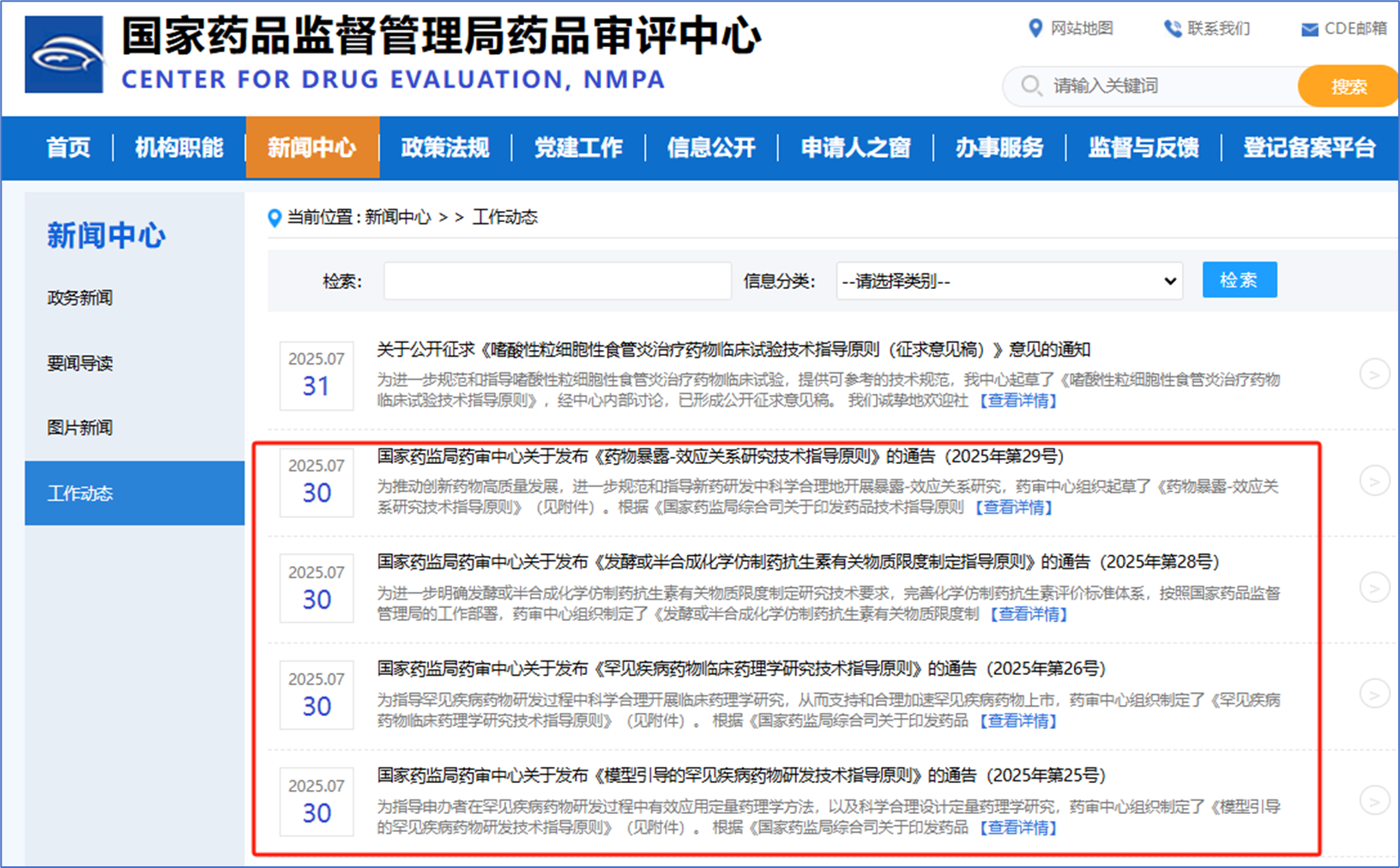This screenshot has height=868, width=1400.
Task: Open the 政策法规 nav tab
Action: point(445,148)
